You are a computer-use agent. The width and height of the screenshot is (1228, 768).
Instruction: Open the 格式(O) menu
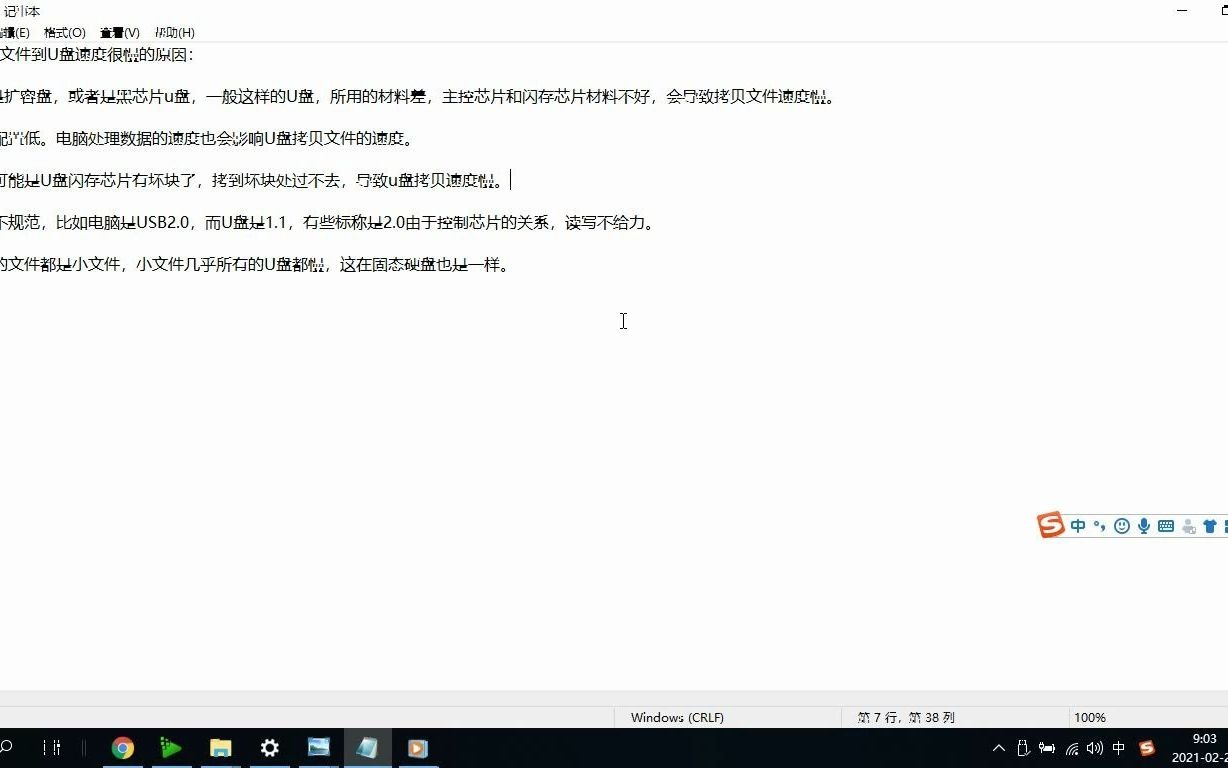(x=63, y=32)
